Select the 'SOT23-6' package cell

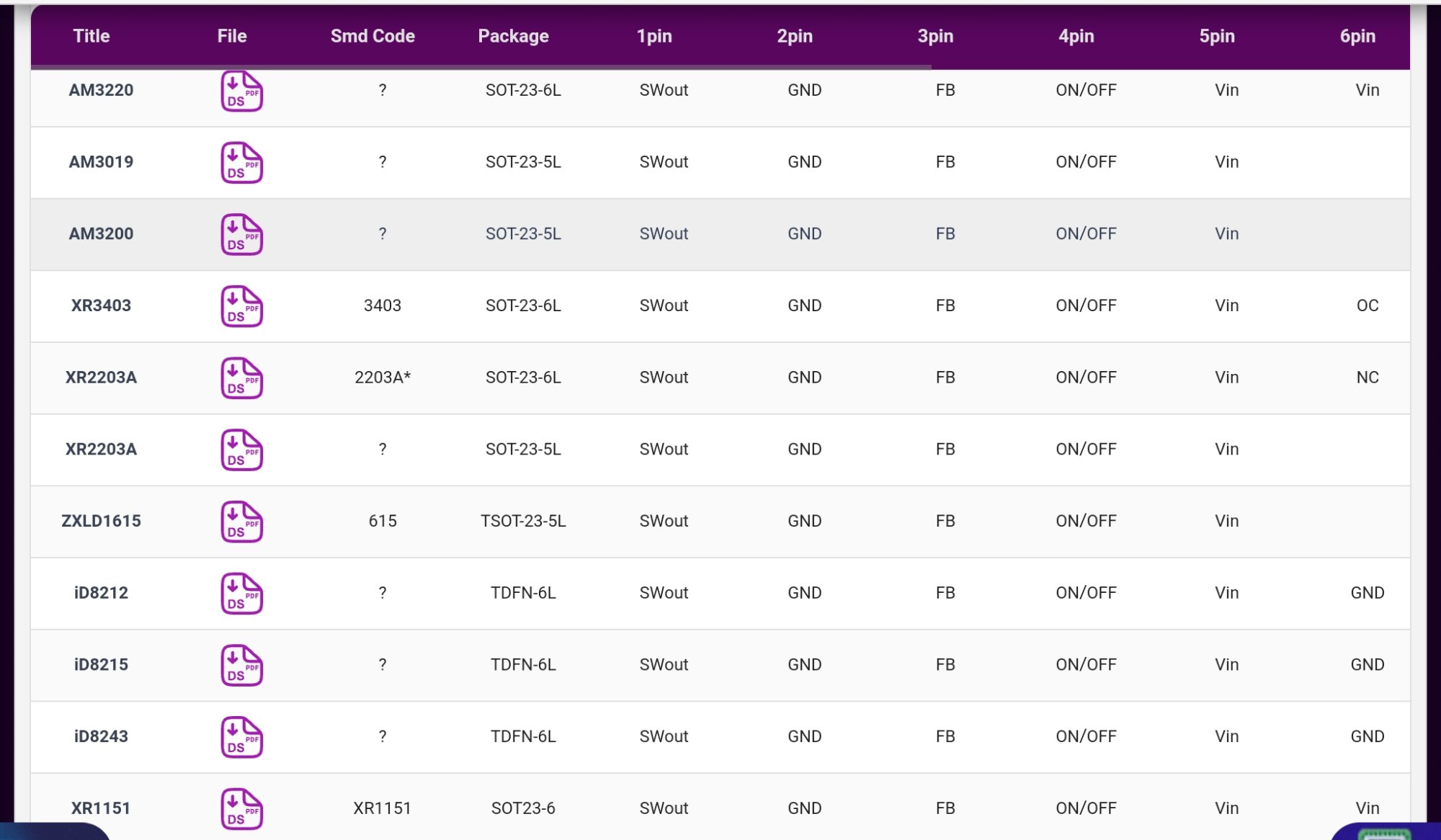[523, 808]
